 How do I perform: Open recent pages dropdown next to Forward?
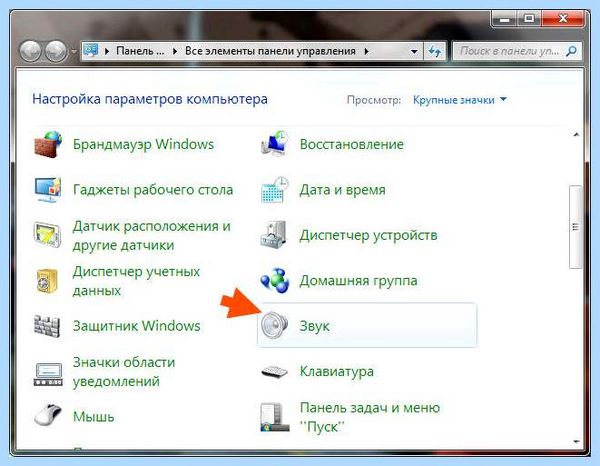(x=73, y=51)
